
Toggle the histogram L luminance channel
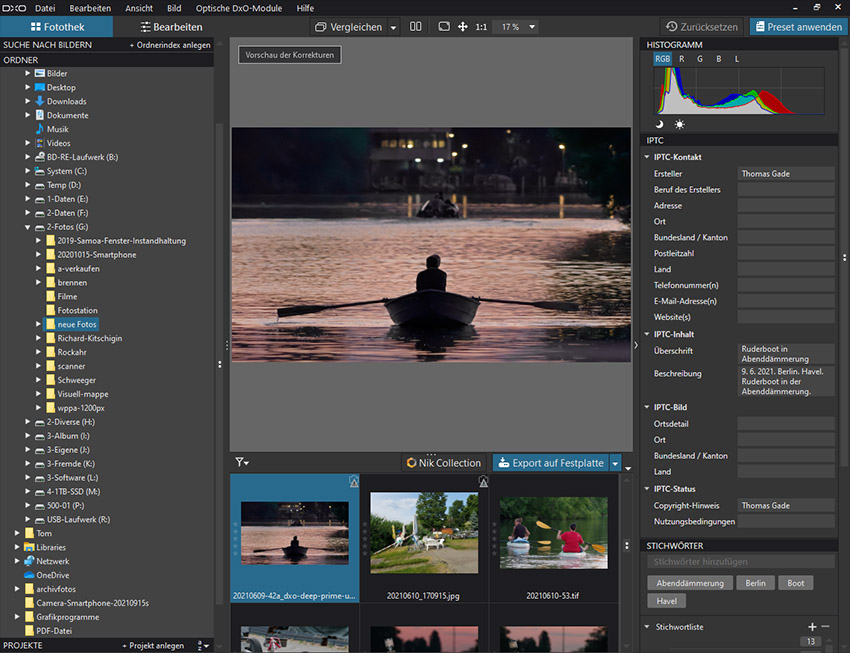[737, 59]
